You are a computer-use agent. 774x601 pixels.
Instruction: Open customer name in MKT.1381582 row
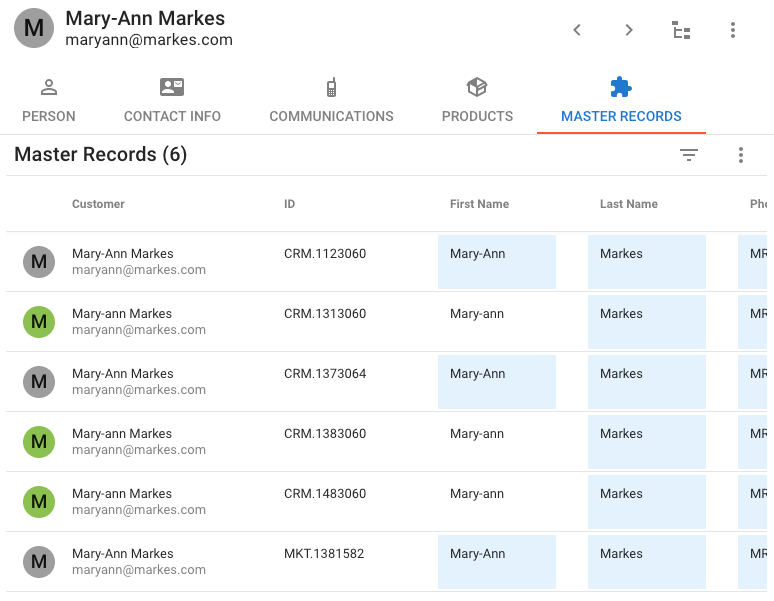pos(122,554)
